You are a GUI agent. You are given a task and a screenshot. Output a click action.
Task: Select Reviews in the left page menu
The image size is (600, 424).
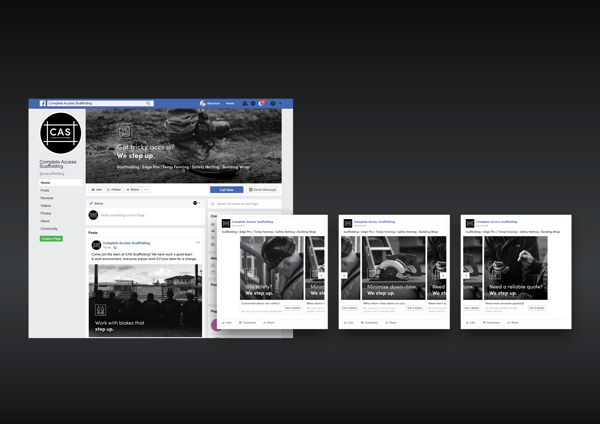coord(46,198)
